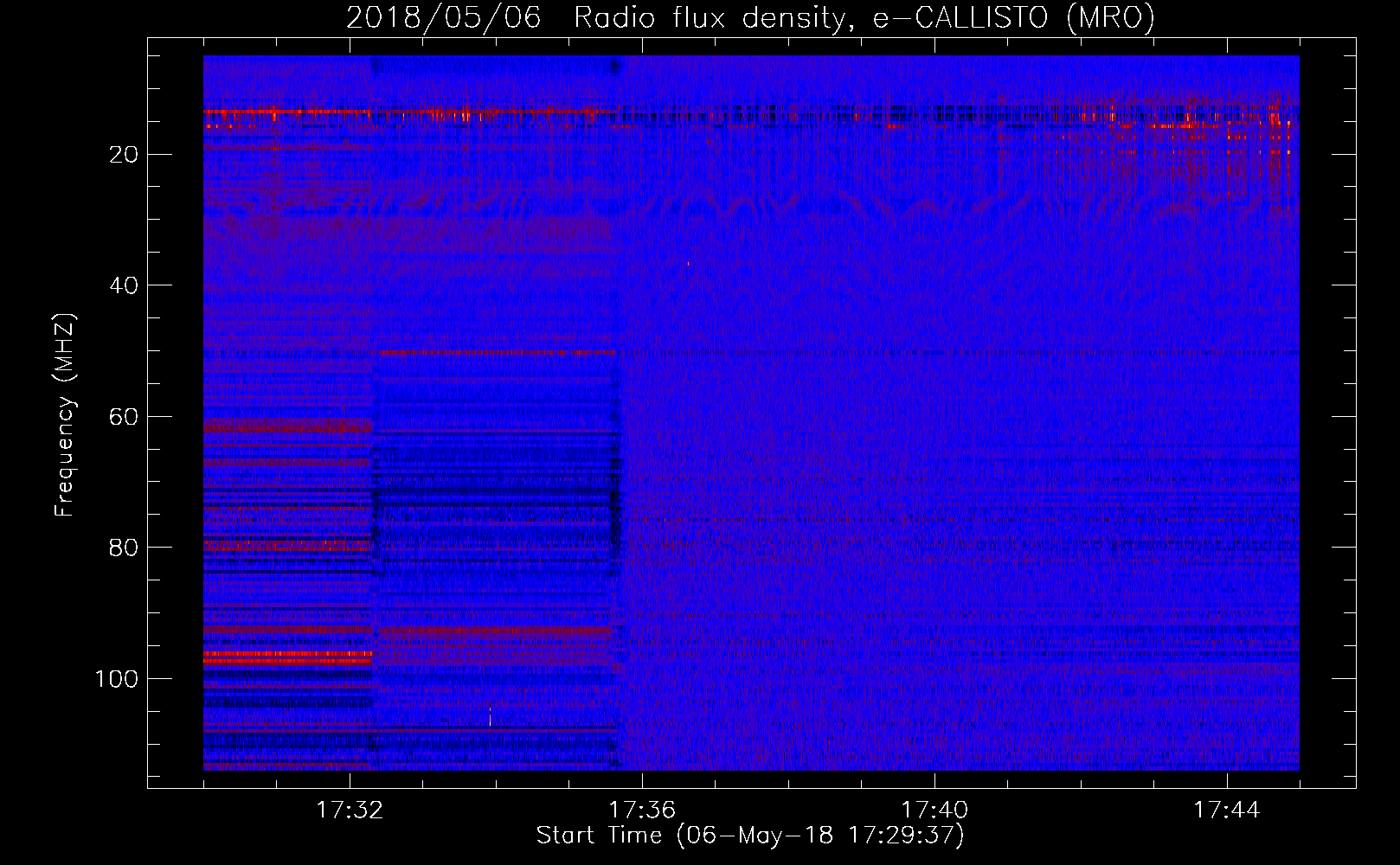Image resolution: width=1400 pixels, height=865 pixels.
Task: Click the 60 MHz frequency tick label
Action: click(x=124, y=417)
